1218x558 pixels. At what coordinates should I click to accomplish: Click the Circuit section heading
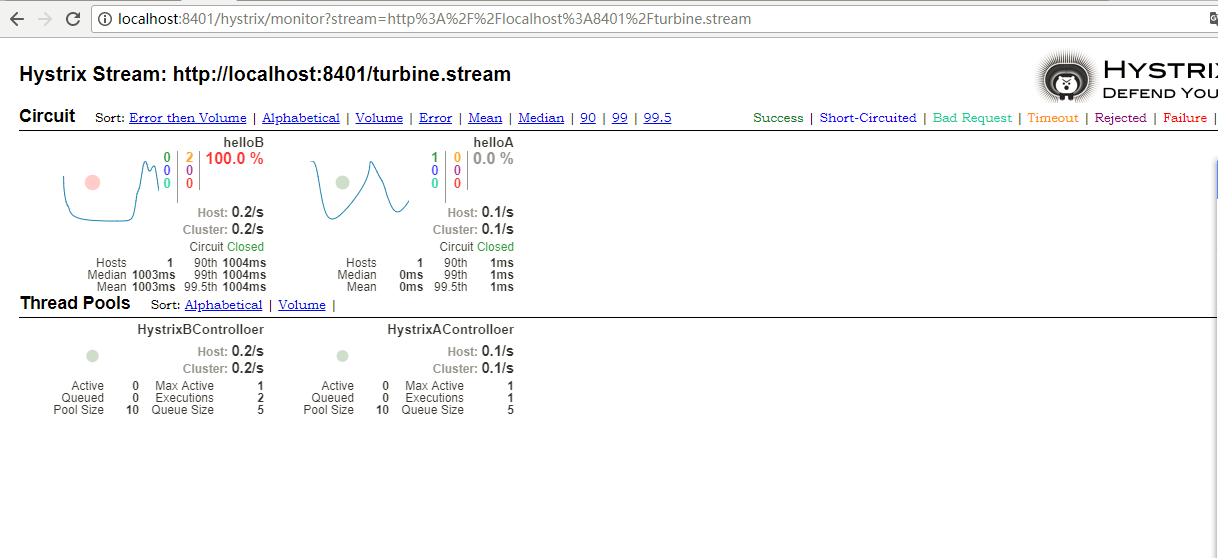coord(47,116)
